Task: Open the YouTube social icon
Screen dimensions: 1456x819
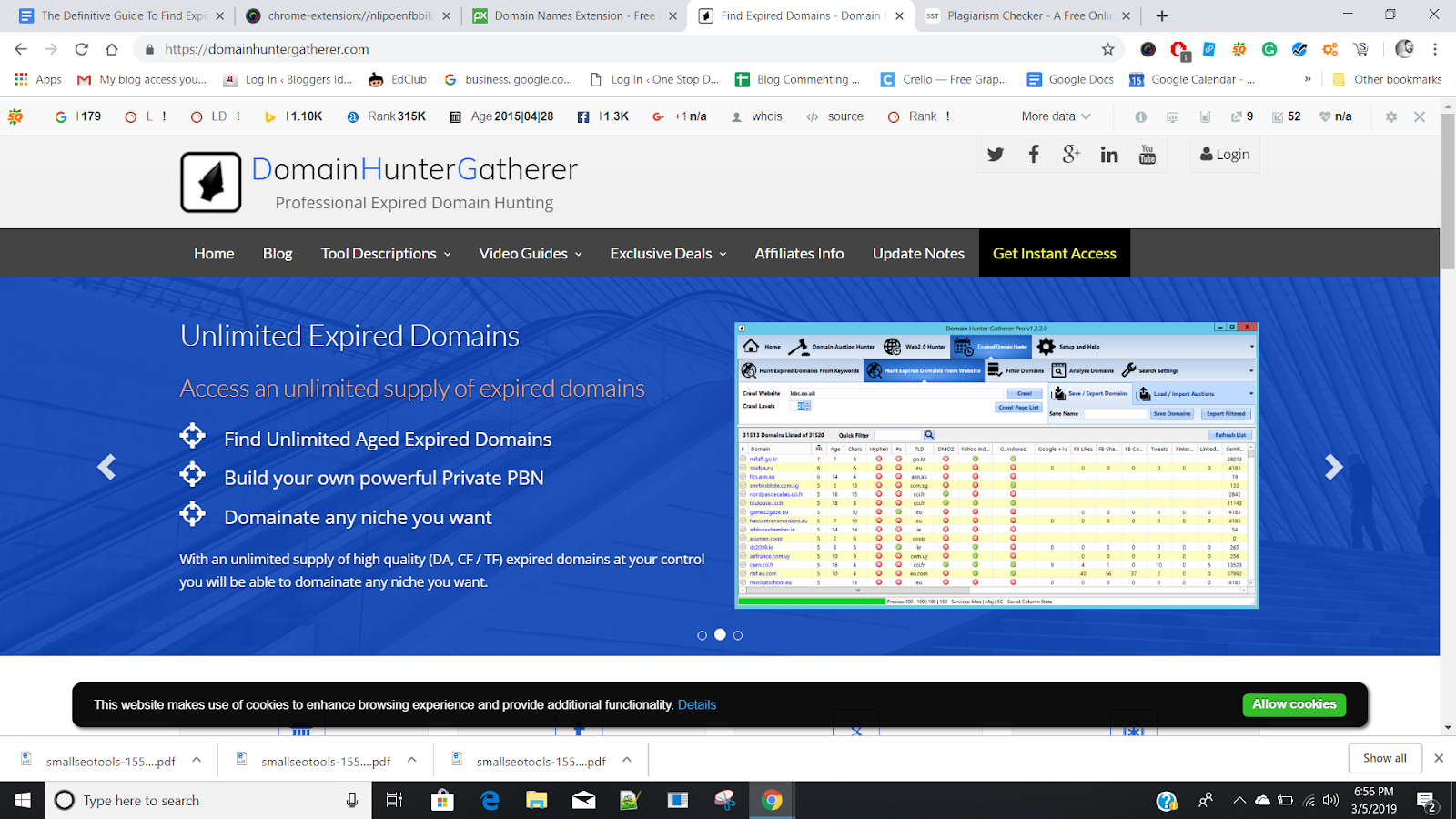Action: point(1148,155)
